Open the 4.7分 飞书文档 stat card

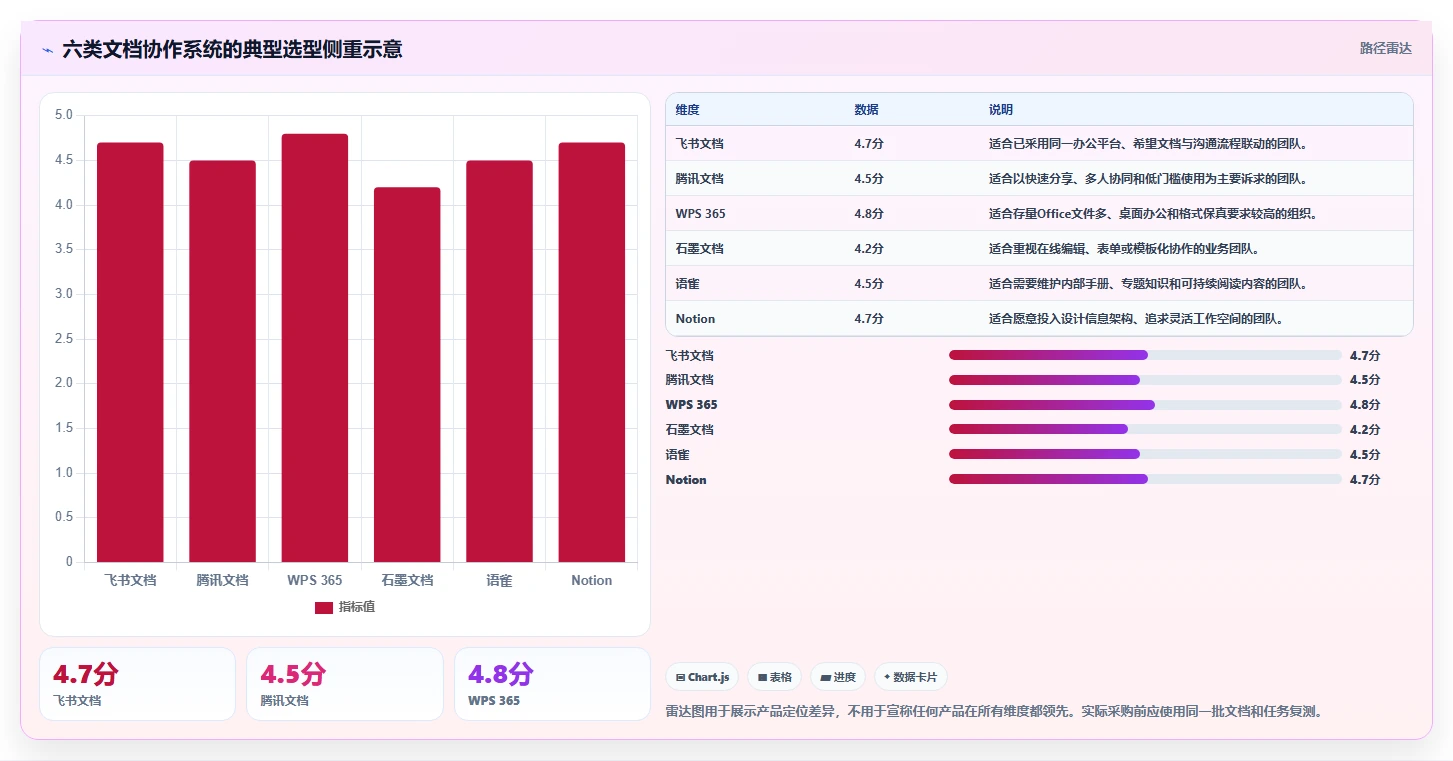pyautogui.click(x=137, y=684)
